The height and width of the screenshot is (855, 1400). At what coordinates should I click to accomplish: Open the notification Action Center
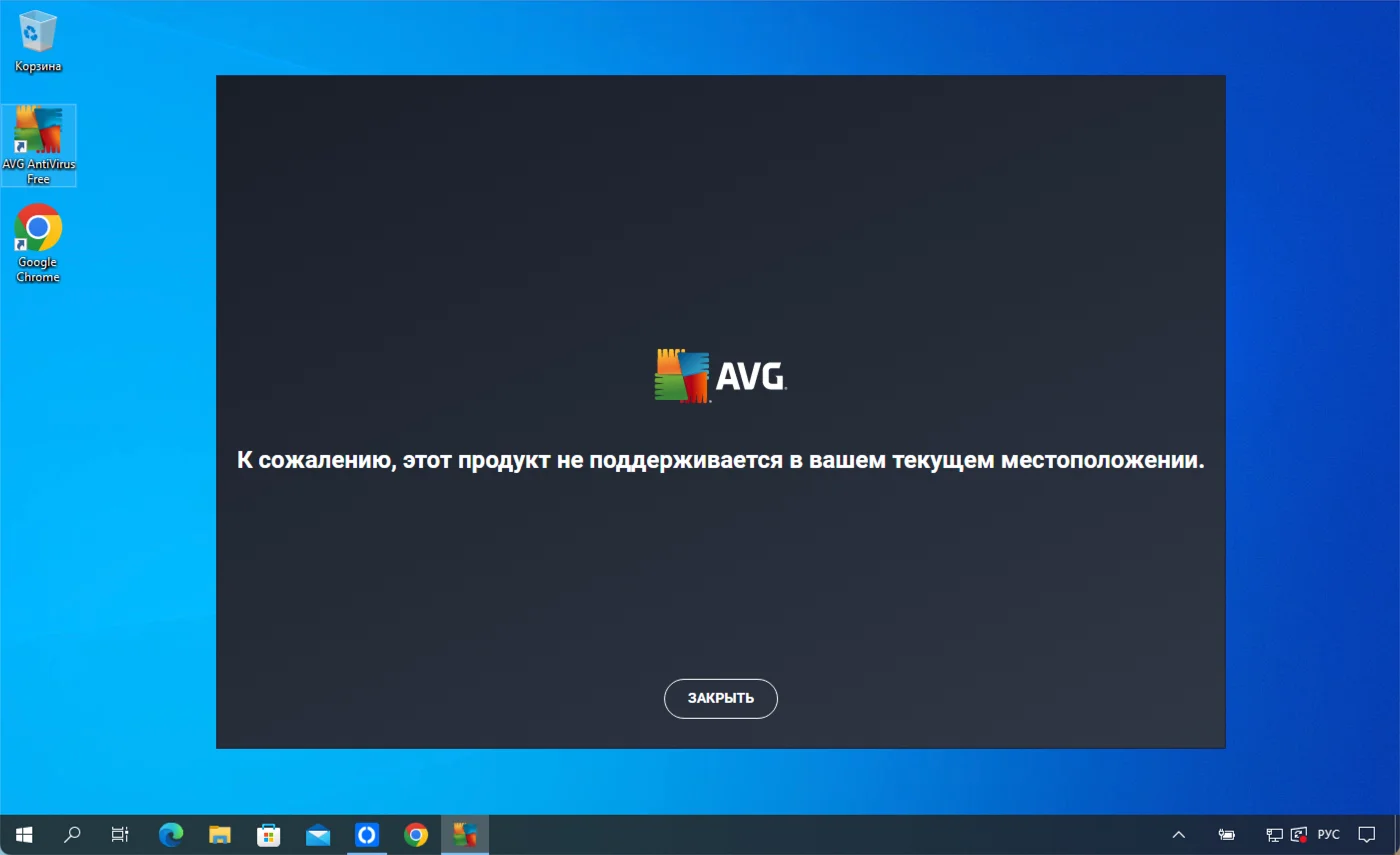click(x=1367, y=834)
